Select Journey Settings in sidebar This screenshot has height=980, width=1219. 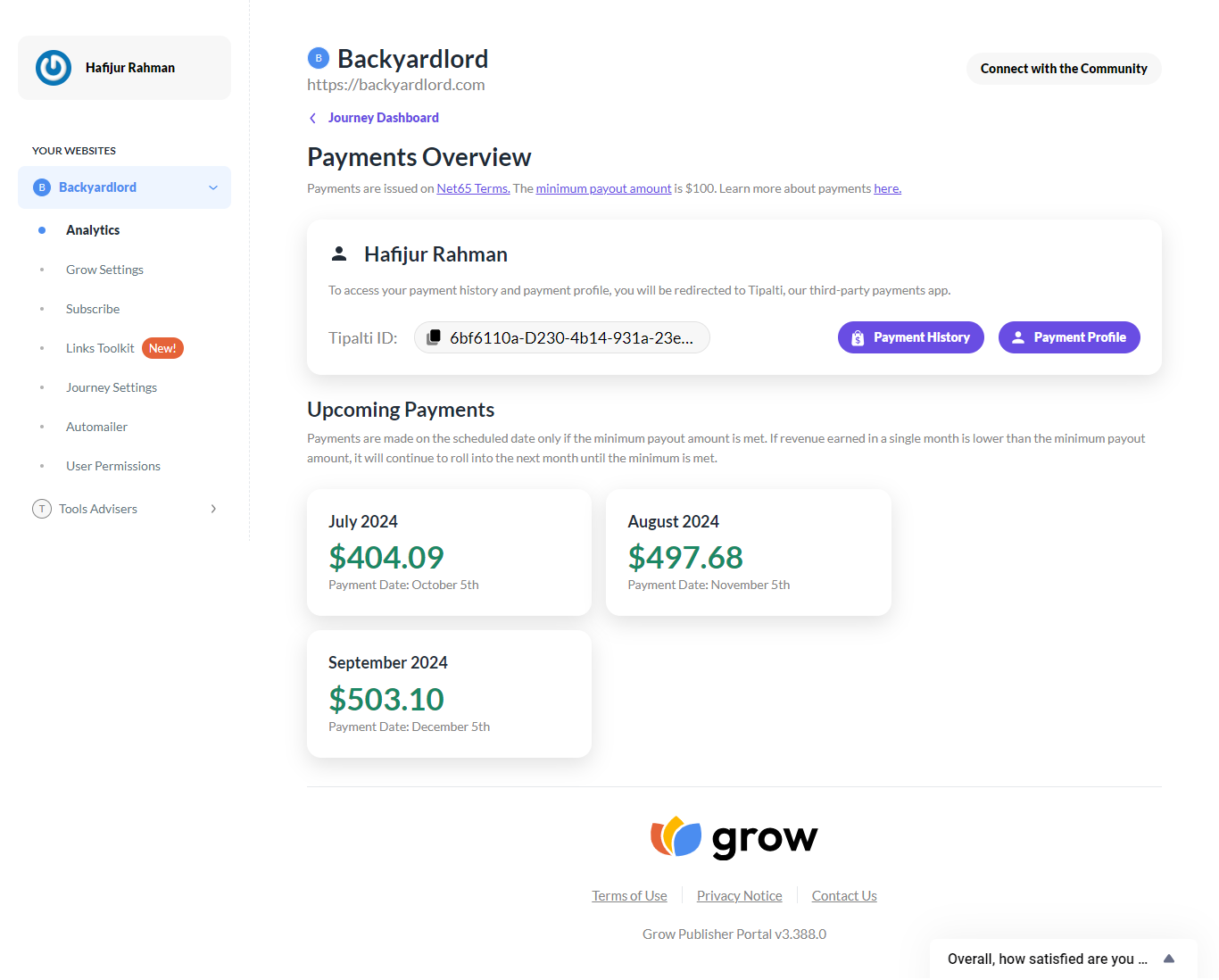tap(112, 387)
